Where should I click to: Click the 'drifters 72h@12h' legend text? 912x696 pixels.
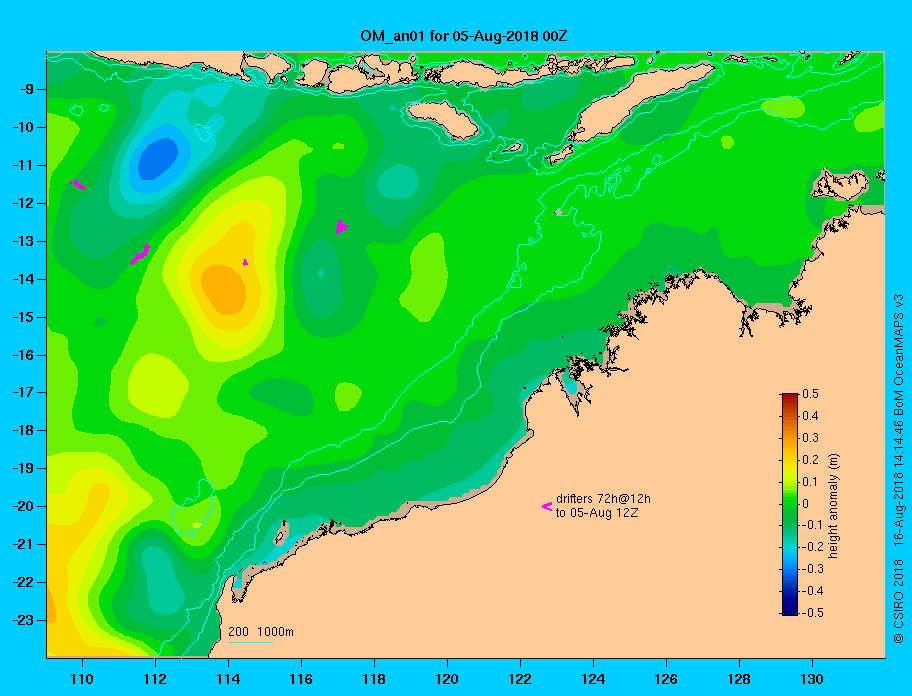point(603,499)
